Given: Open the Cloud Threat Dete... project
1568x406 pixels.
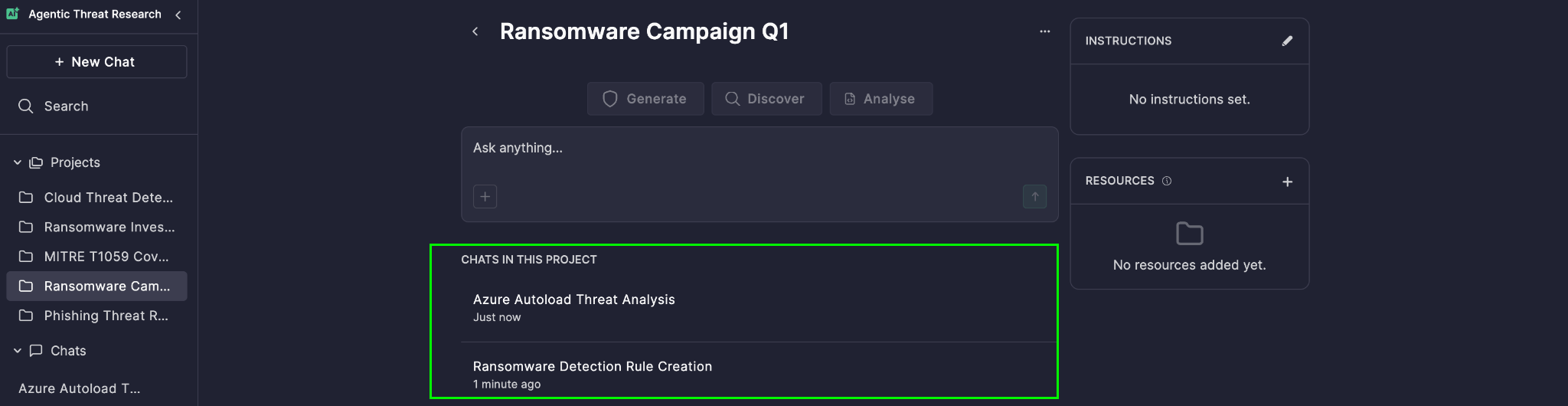Looking at the screenshot, I should 96,198.
